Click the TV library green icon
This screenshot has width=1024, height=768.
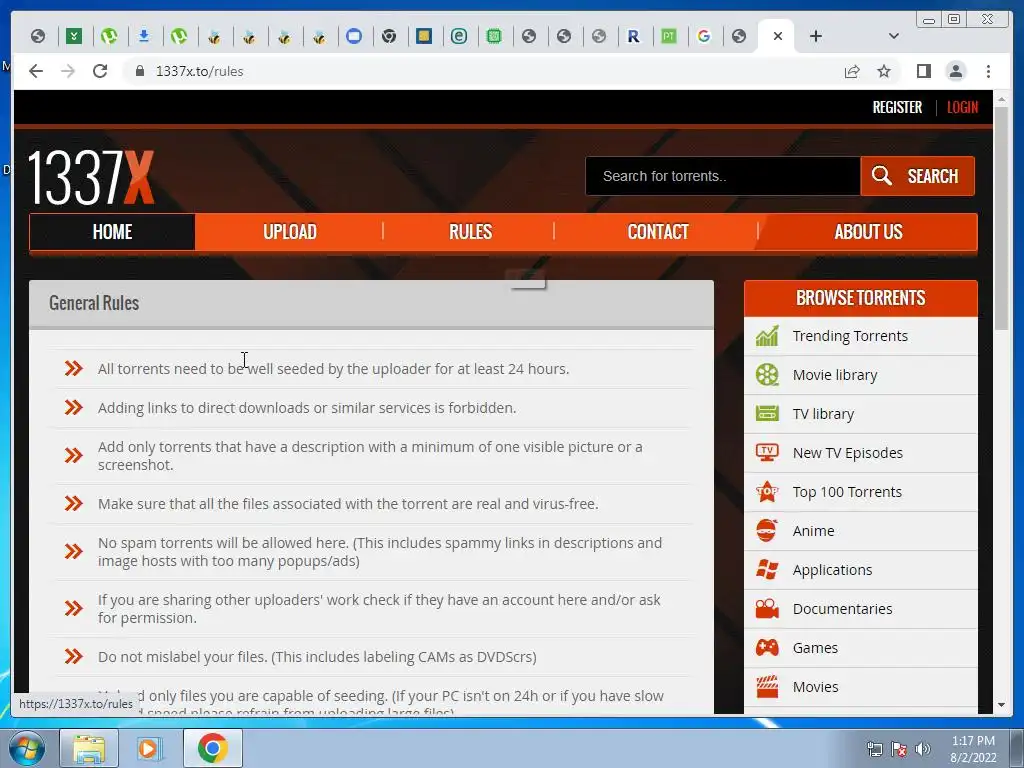[767, 413]
